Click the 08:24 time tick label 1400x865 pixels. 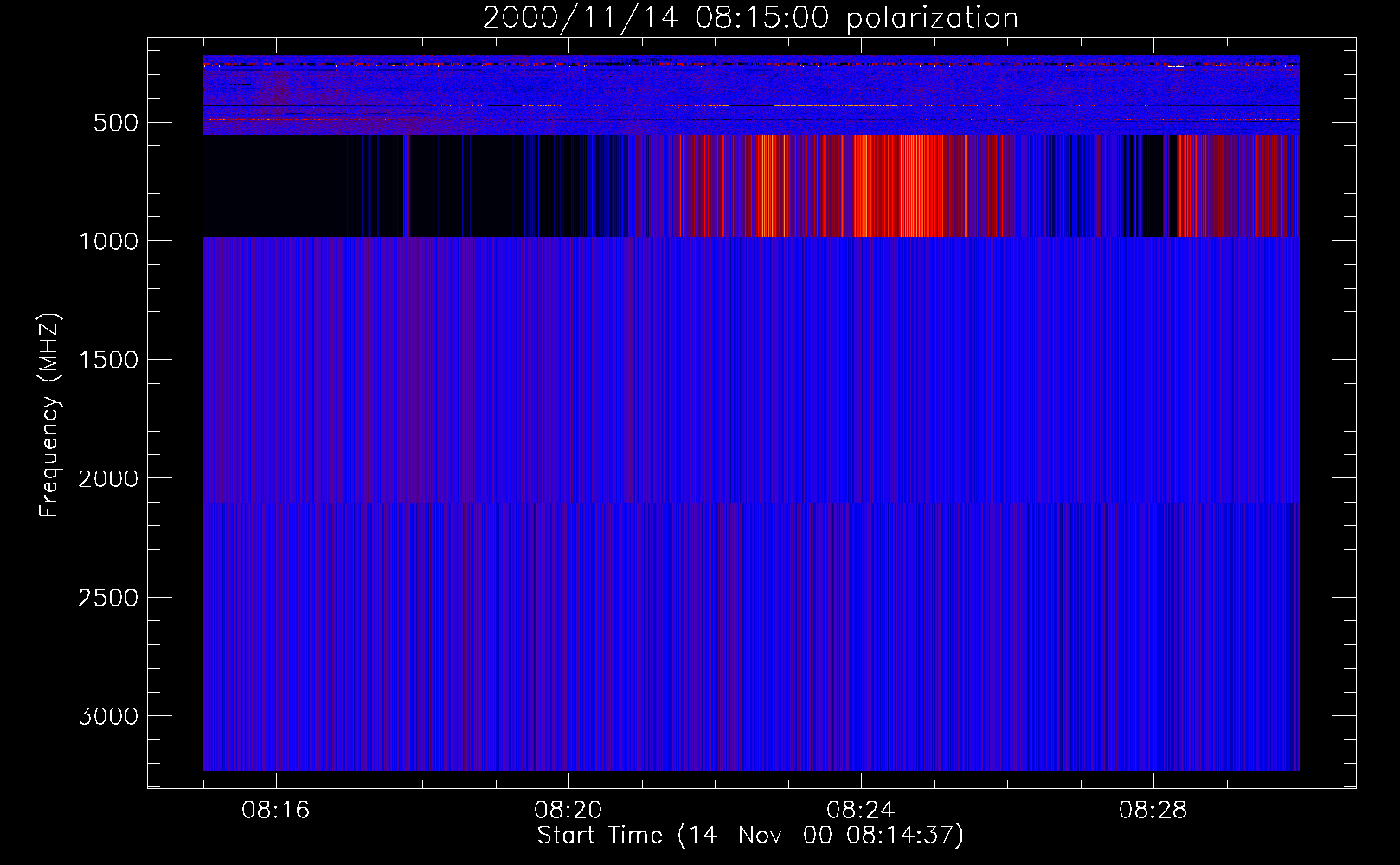861,811
